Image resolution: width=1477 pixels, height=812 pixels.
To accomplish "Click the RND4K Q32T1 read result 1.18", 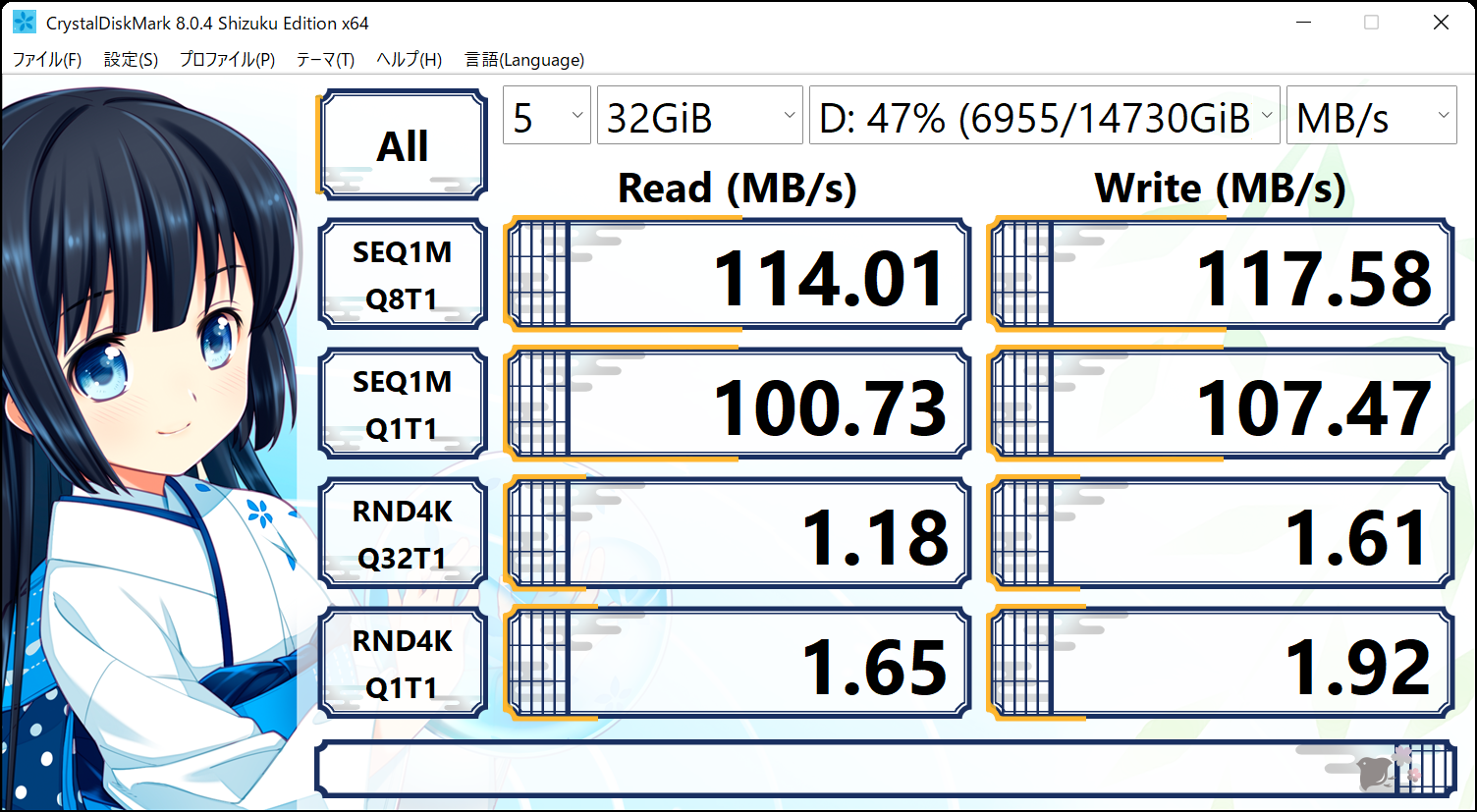I will click(738, 533).
